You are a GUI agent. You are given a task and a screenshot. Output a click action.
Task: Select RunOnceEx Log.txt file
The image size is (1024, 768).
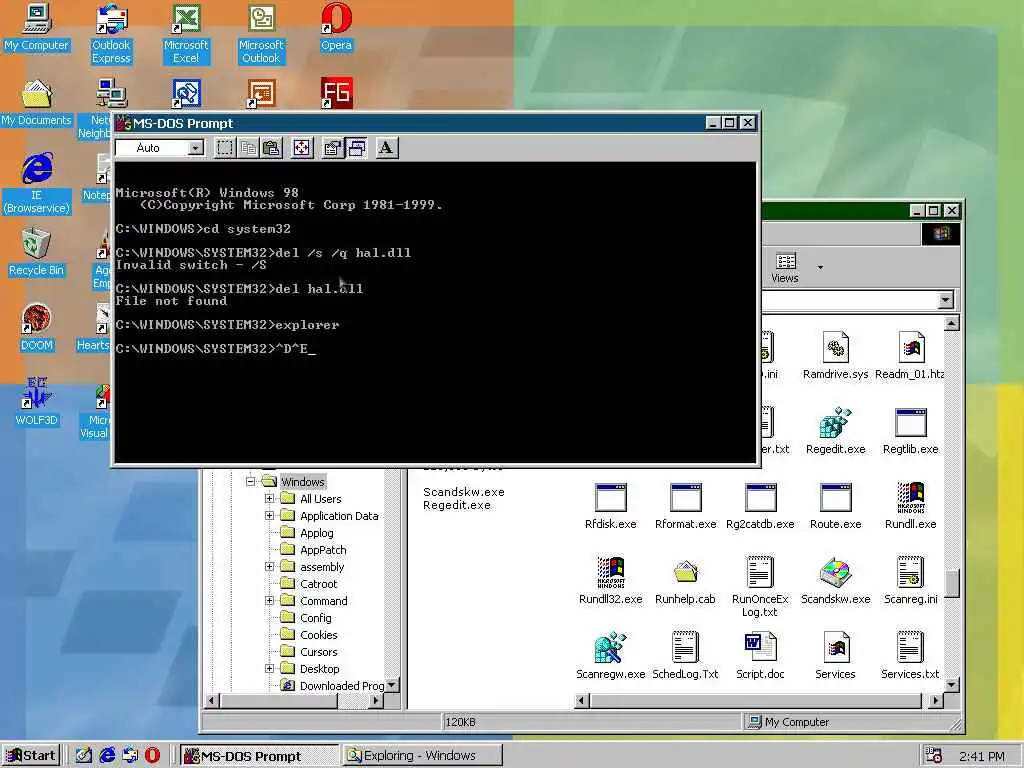click(x=760, y=587)
